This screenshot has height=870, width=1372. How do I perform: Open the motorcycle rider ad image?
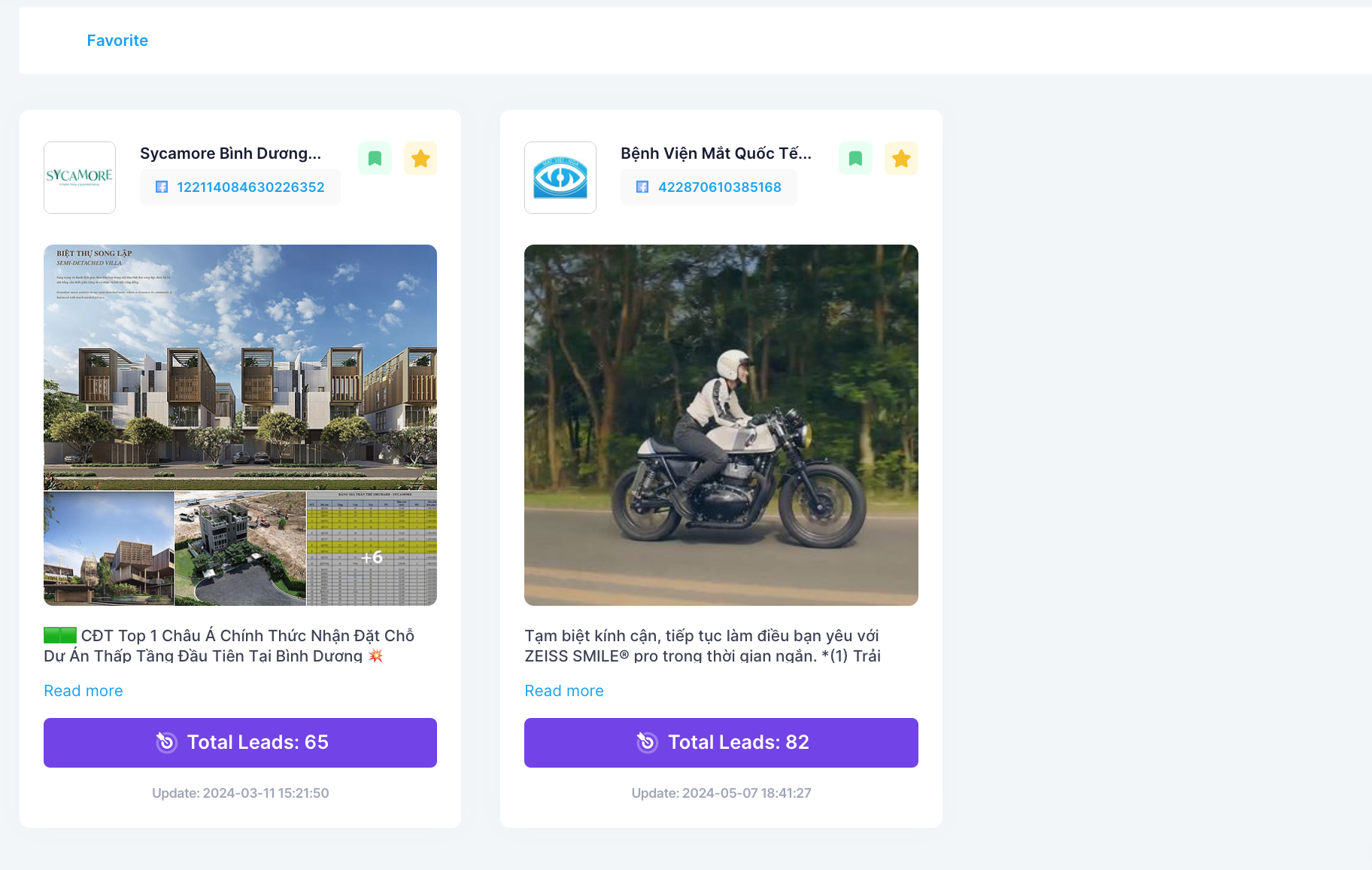pos(721,425)
